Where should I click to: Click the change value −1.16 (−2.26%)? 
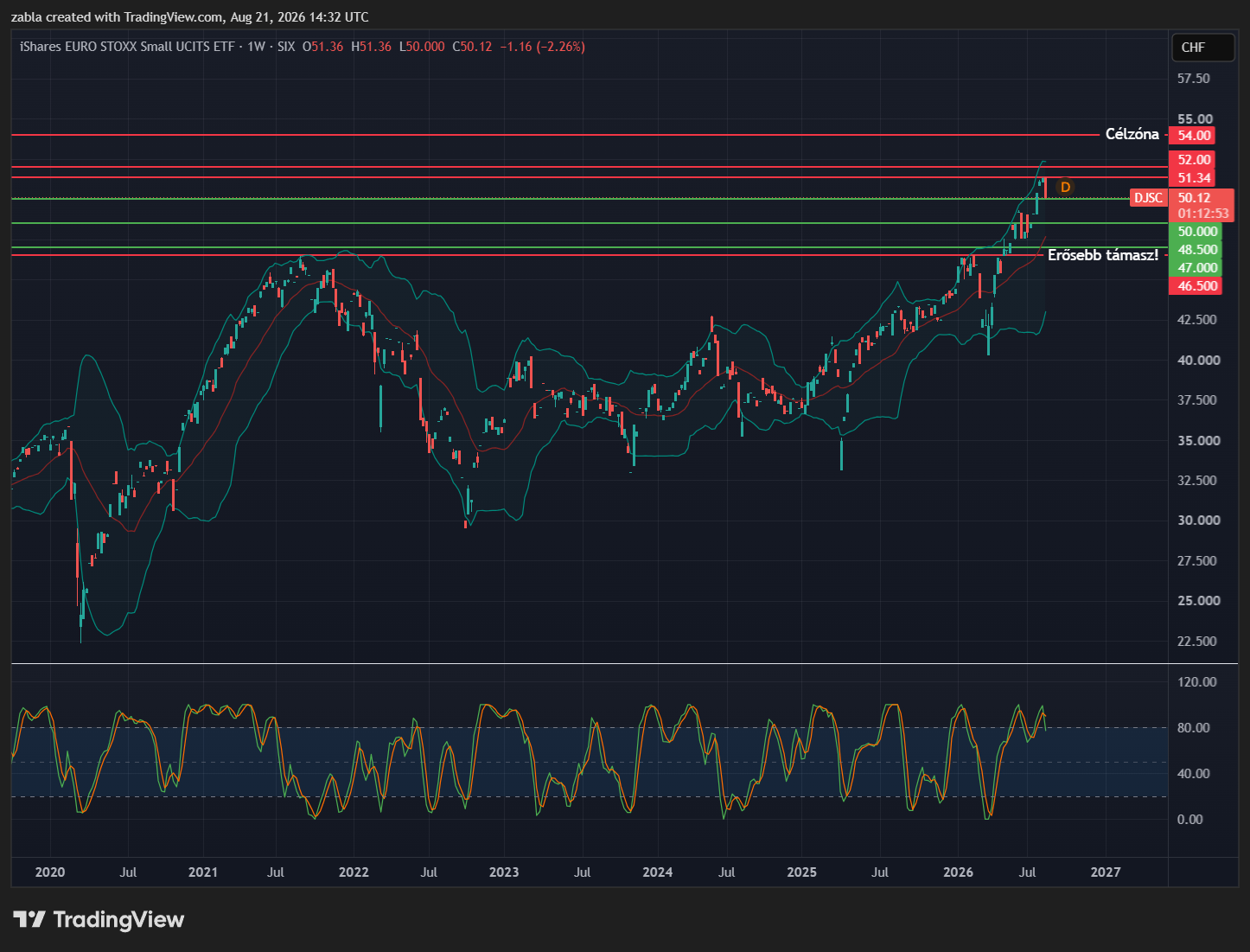coord(543,47)
